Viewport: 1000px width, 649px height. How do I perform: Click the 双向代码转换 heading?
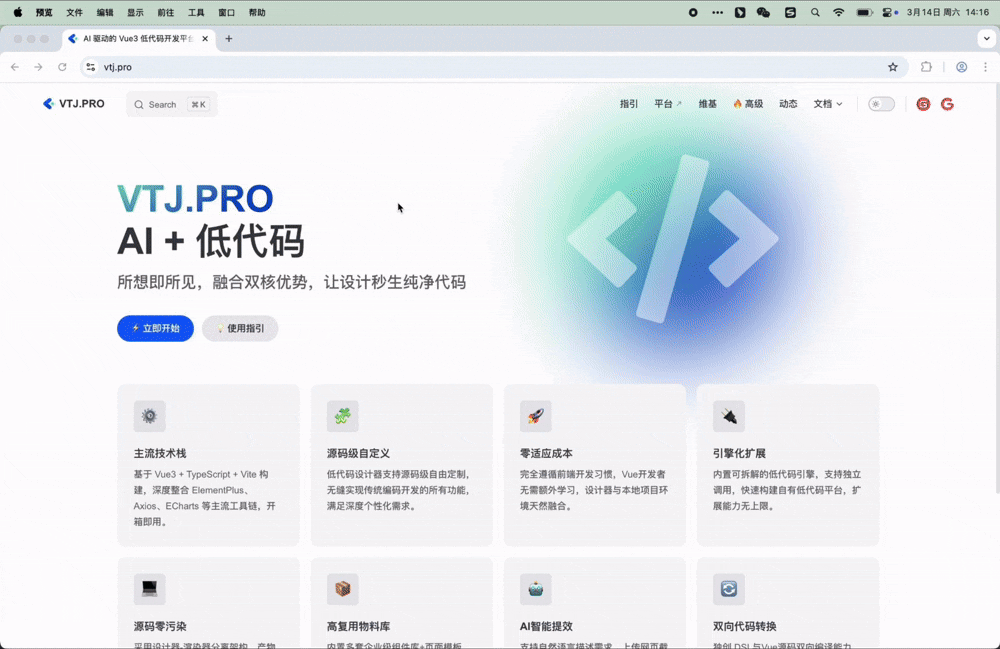[744, 626]
